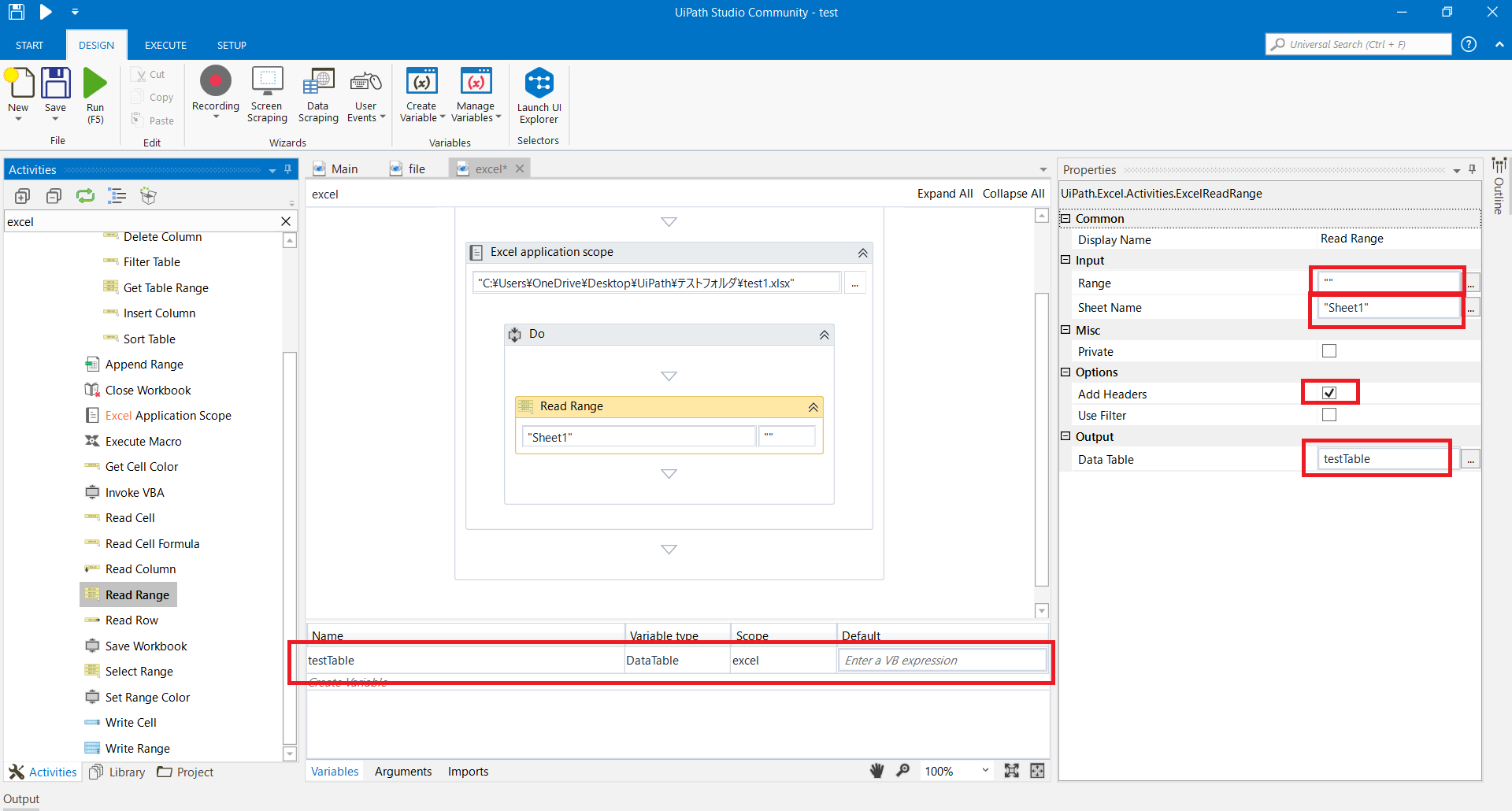Click the Save icon in ribbon

tap(55, 83)
